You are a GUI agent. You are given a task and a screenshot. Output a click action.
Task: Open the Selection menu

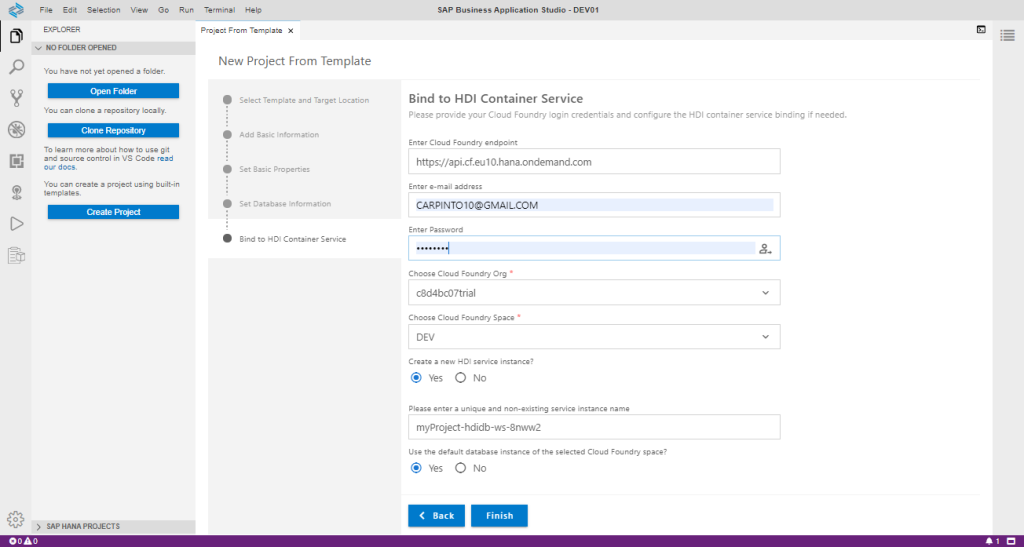[x=104, y=10]
